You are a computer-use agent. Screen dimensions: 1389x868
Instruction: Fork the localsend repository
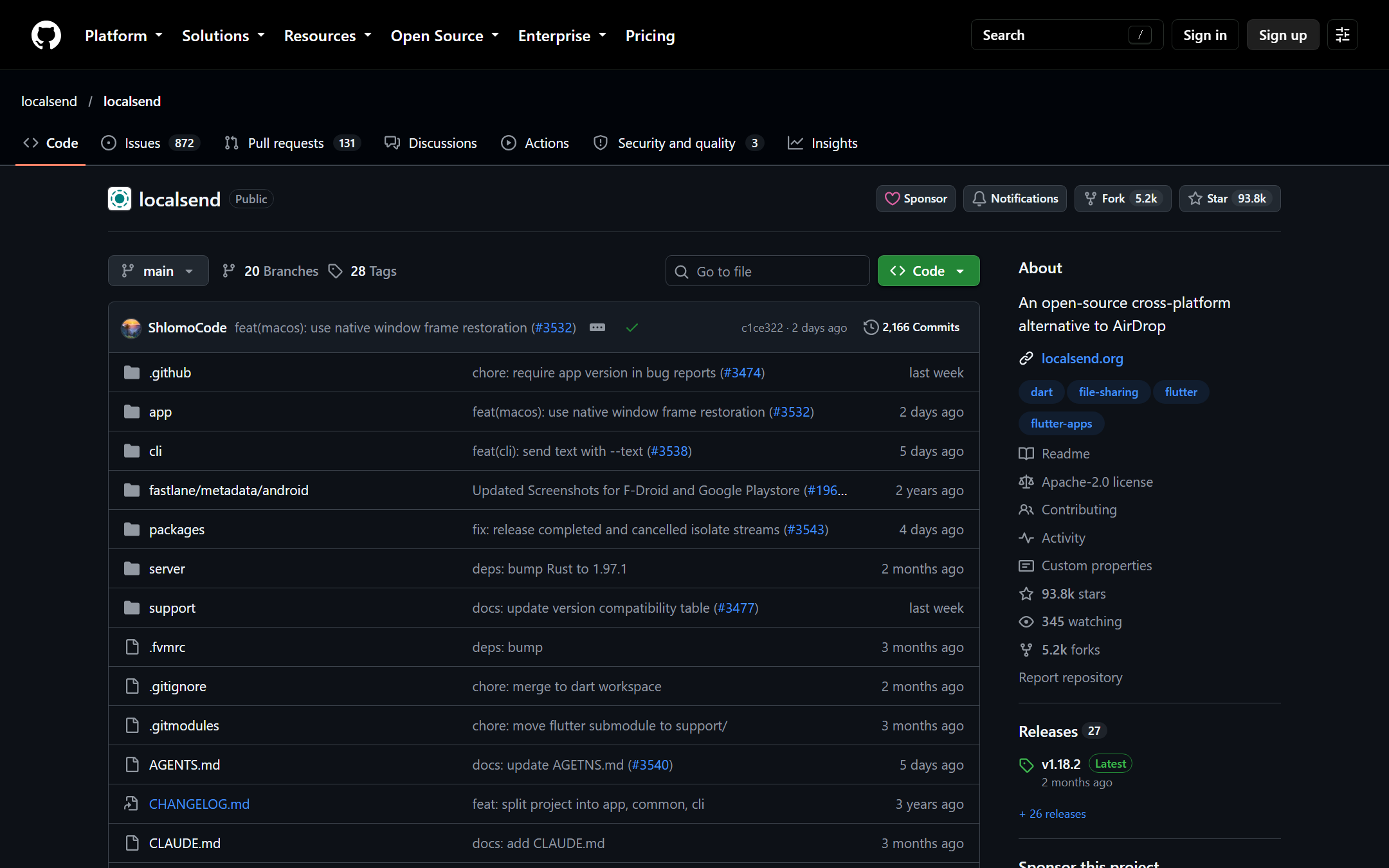point(1123,199)
